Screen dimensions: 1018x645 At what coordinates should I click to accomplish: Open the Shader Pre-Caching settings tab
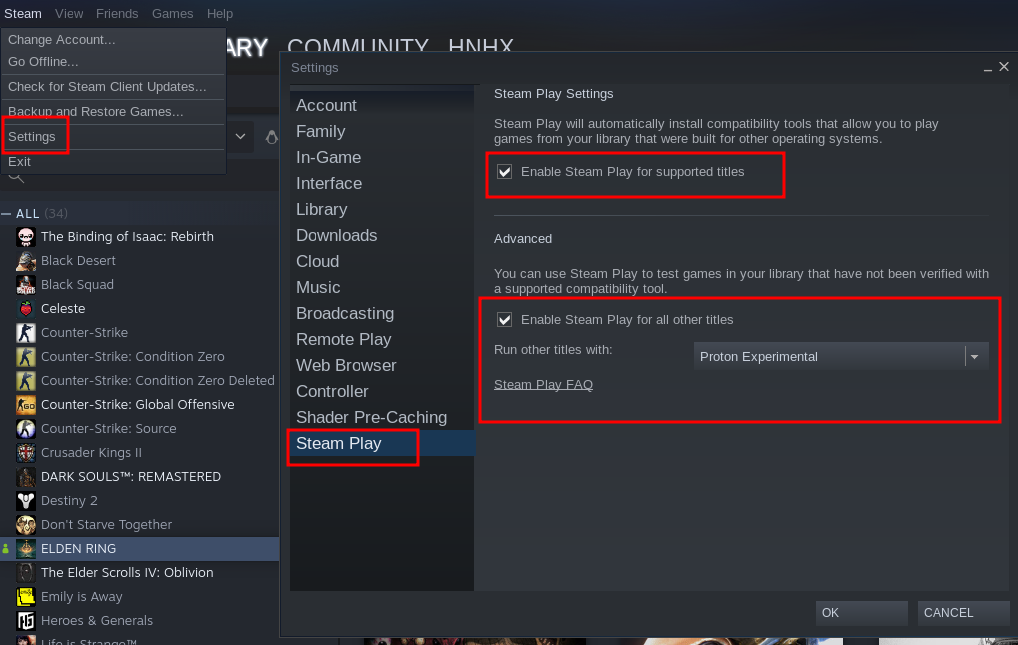tap(371, 418)
